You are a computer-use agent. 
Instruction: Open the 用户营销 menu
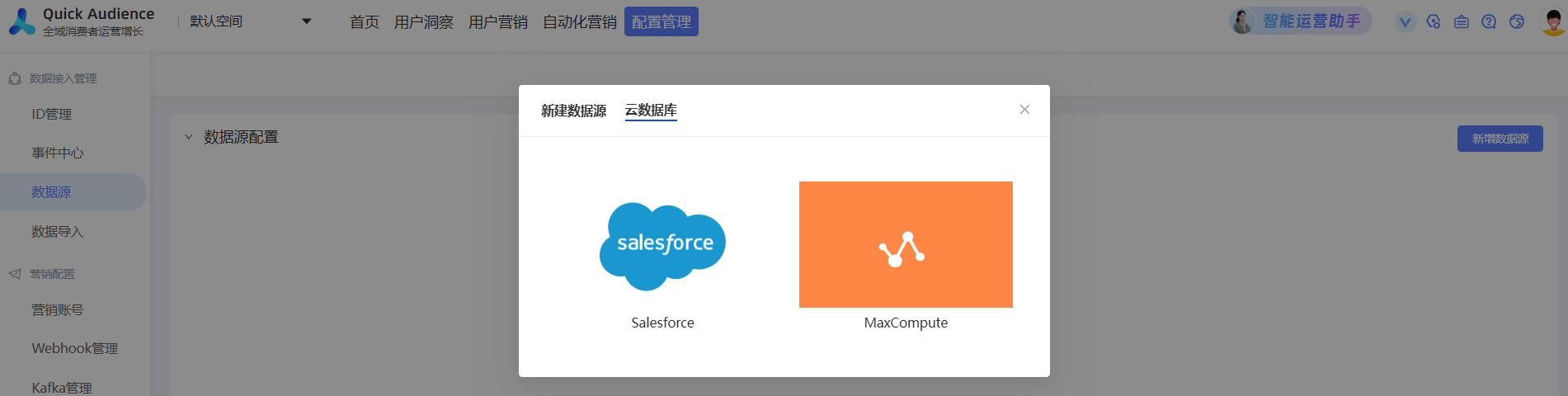[x=498, y=22]
